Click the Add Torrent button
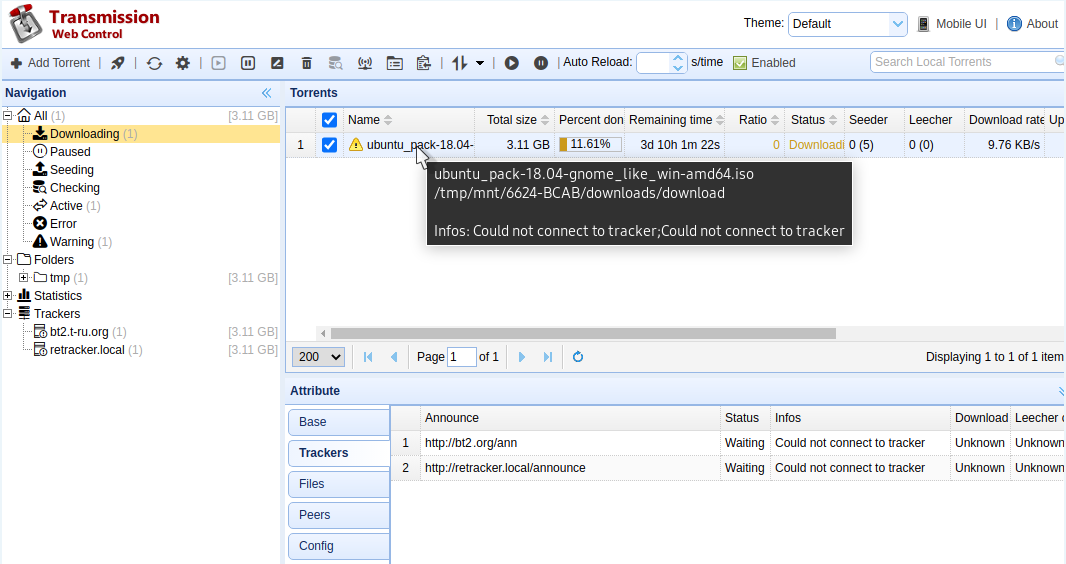The image size is (1066, 564). (x=50, y=63)
